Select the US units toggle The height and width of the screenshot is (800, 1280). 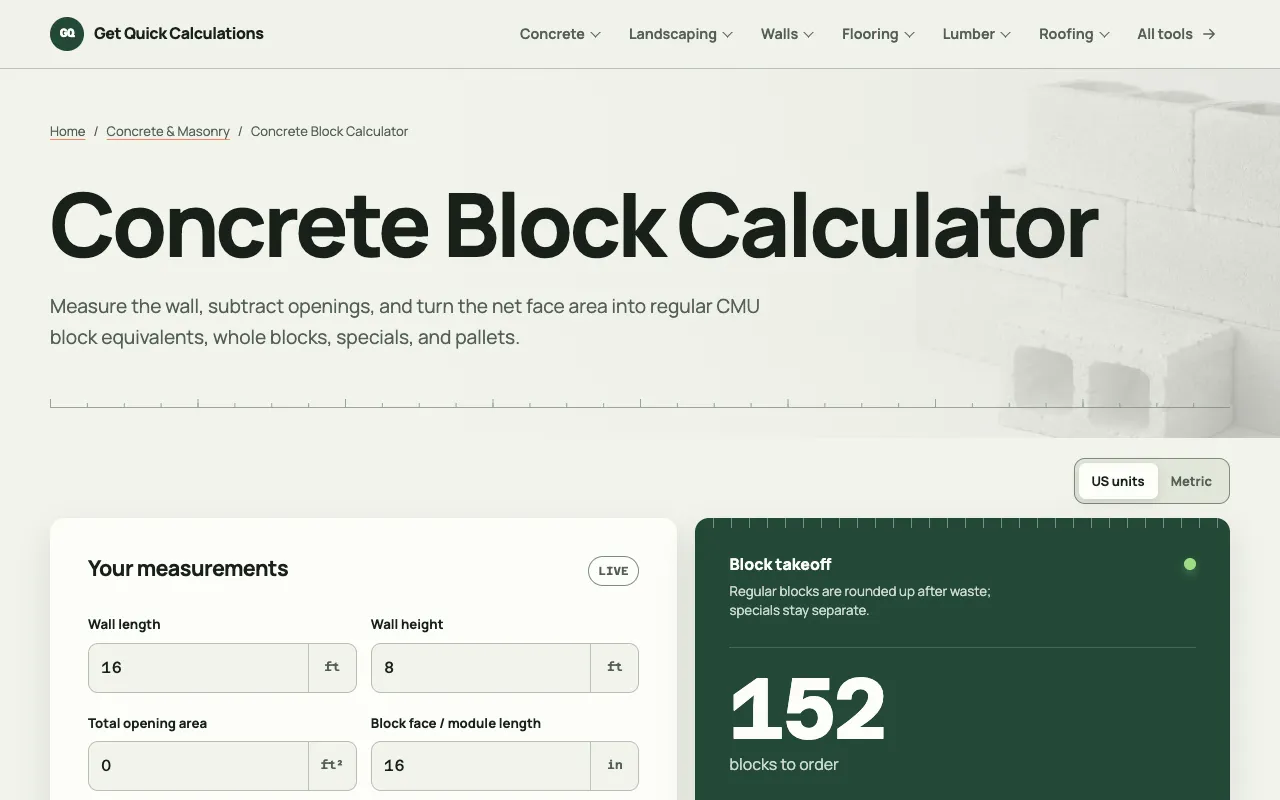click(x=1117, y=481)
